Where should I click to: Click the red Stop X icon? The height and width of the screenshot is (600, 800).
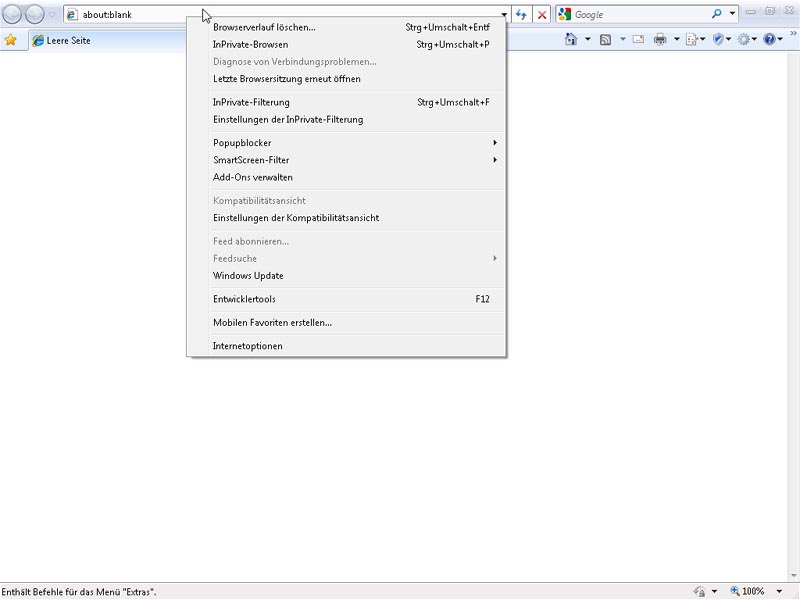click(x=541, y=15)
